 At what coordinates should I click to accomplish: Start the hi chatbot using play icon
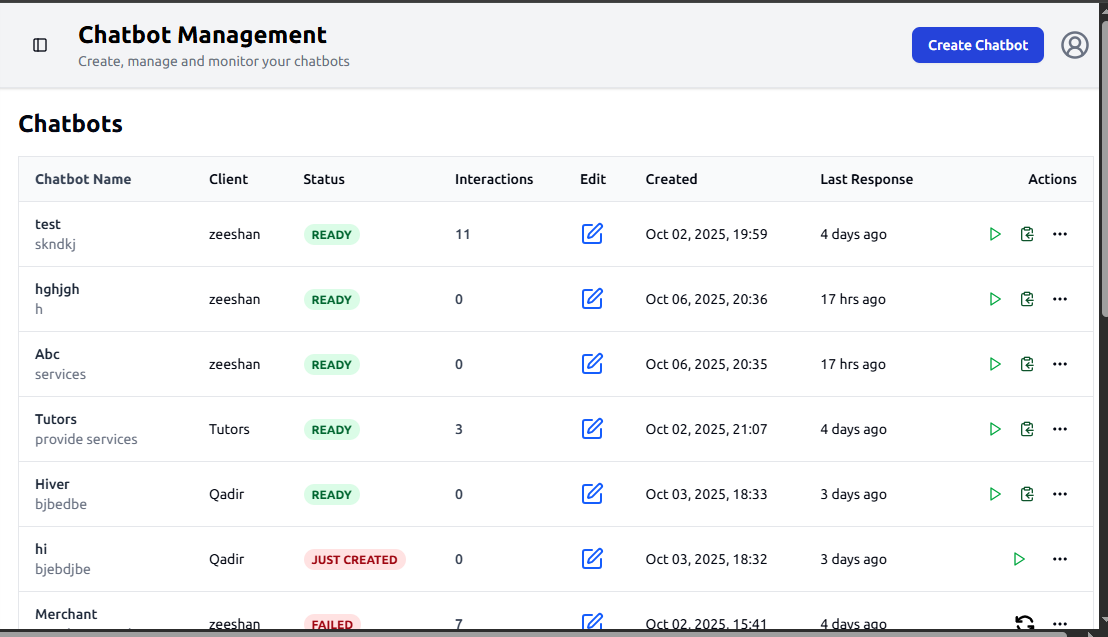pos(1018,559)
